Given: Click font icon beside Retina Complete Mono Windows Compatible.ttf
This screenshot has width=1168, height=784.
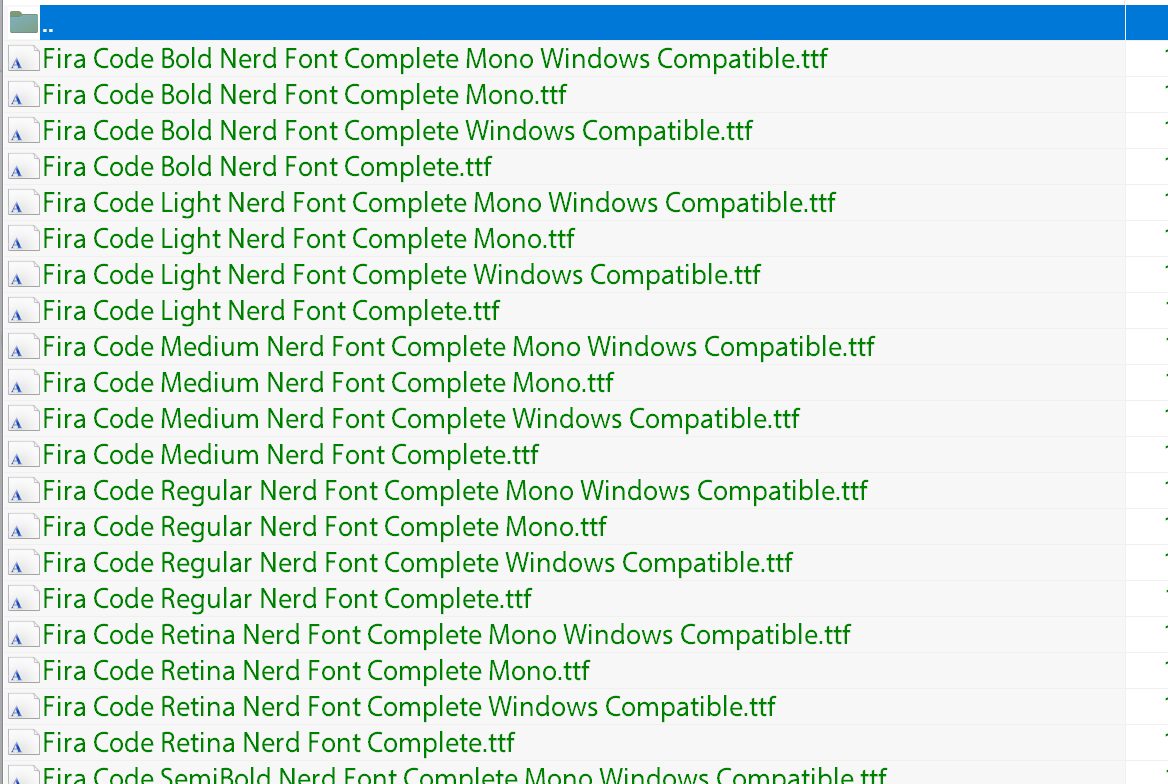Looking at the screenshot, I should click(x=23, y=635).
